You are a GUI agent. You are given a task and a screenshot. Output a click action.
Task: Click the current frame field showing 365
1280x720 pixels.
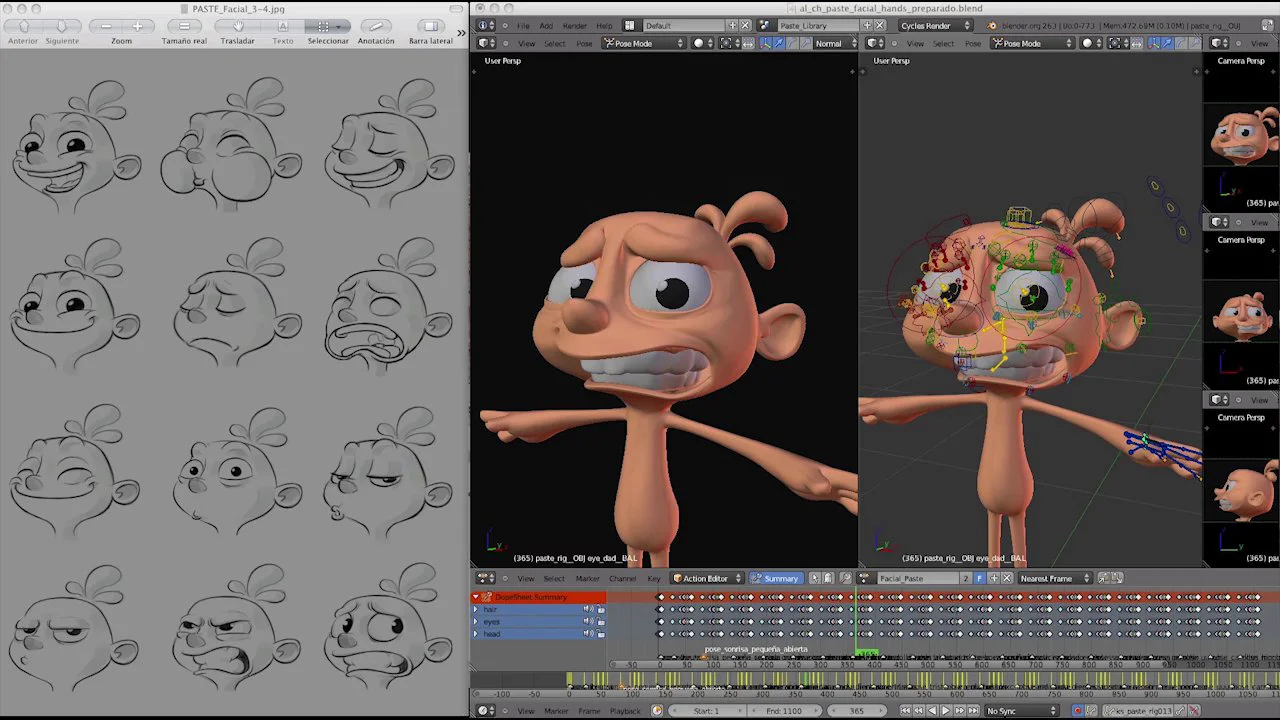[x=856, y=711]
